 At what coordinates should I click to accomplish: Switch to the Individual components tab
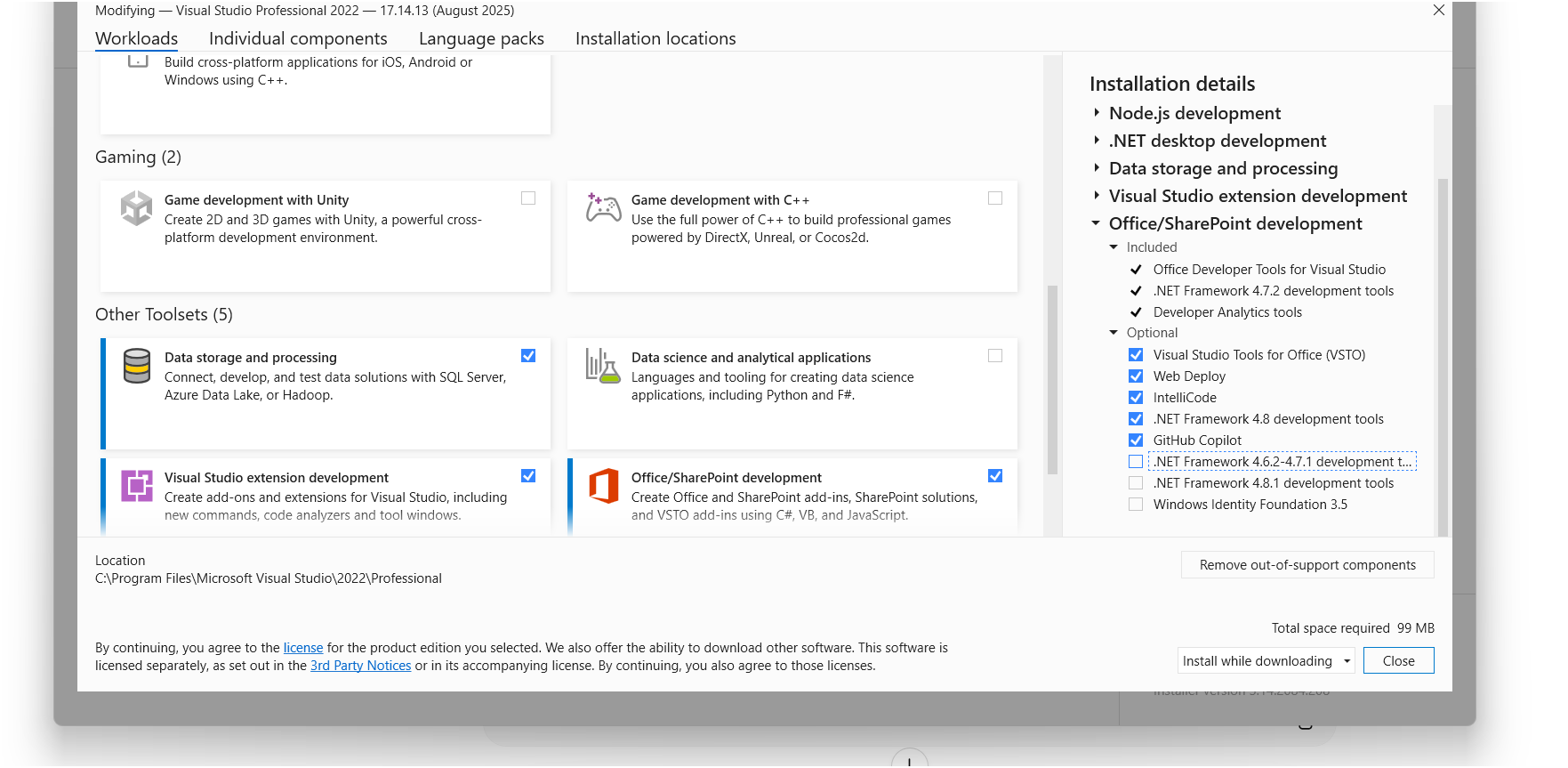coord(298,39)
